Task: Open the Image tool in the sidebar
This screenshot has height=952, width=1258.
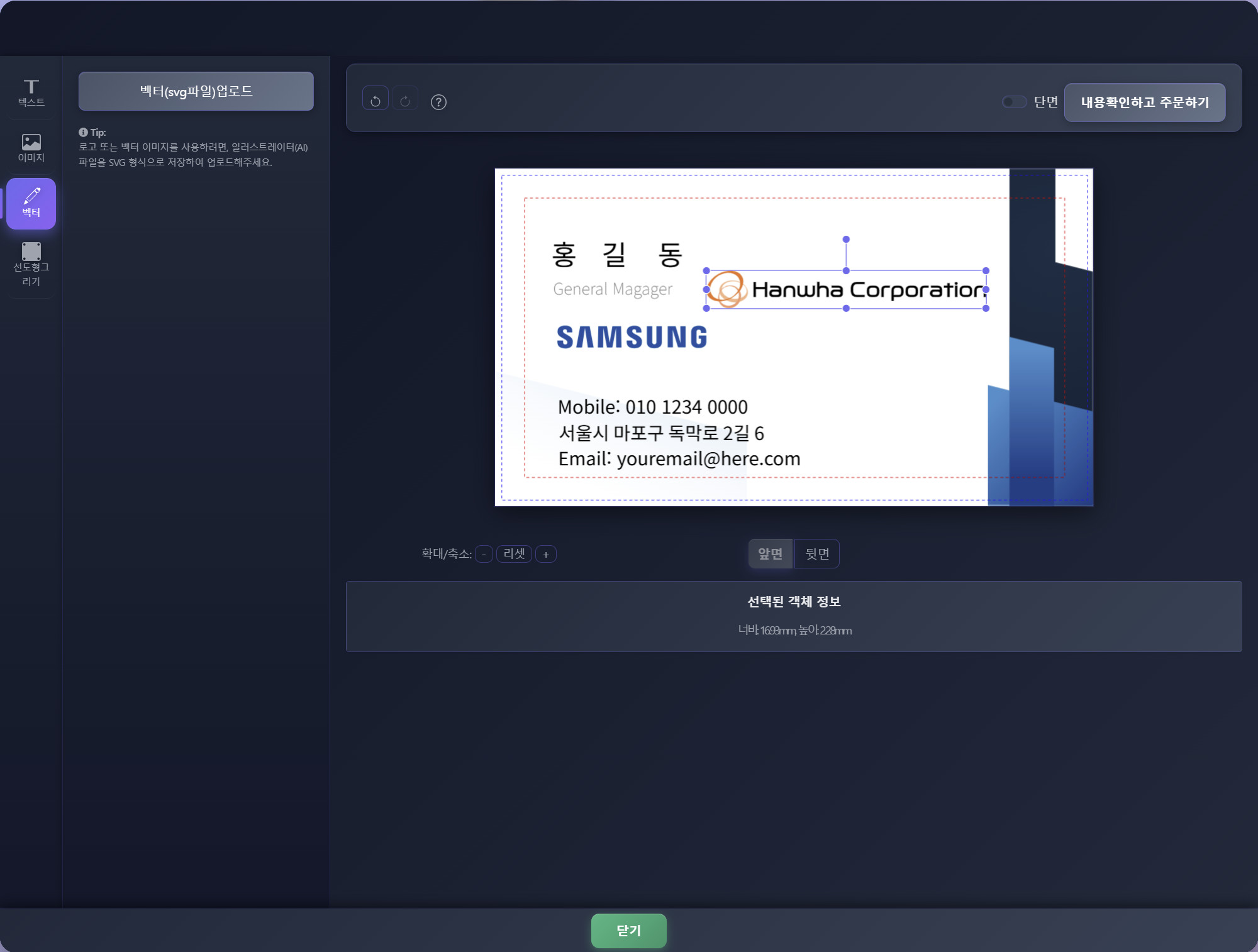Action: tap(31, 148)
